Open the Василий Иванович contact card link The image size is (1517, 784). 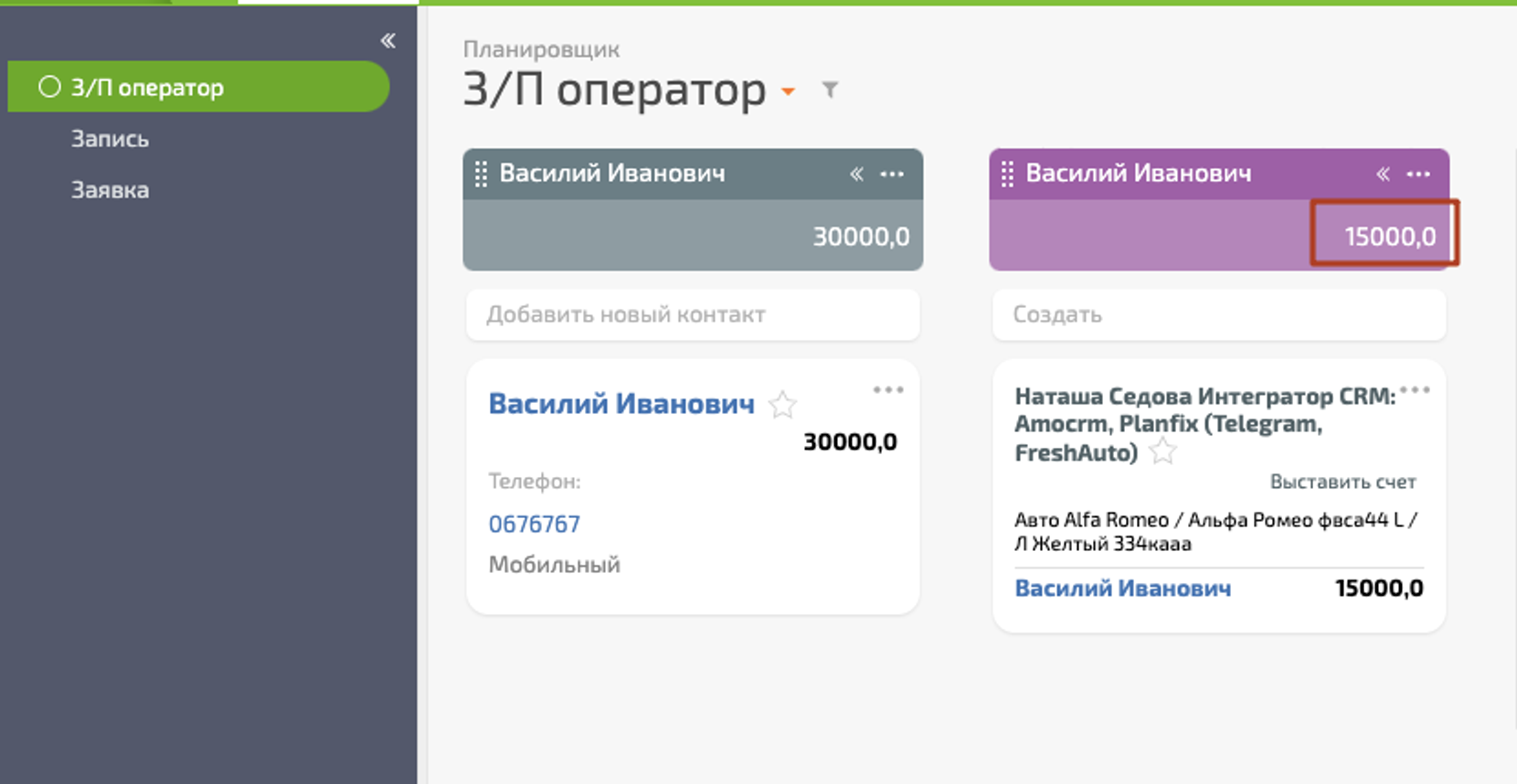[x=621, y=403]
